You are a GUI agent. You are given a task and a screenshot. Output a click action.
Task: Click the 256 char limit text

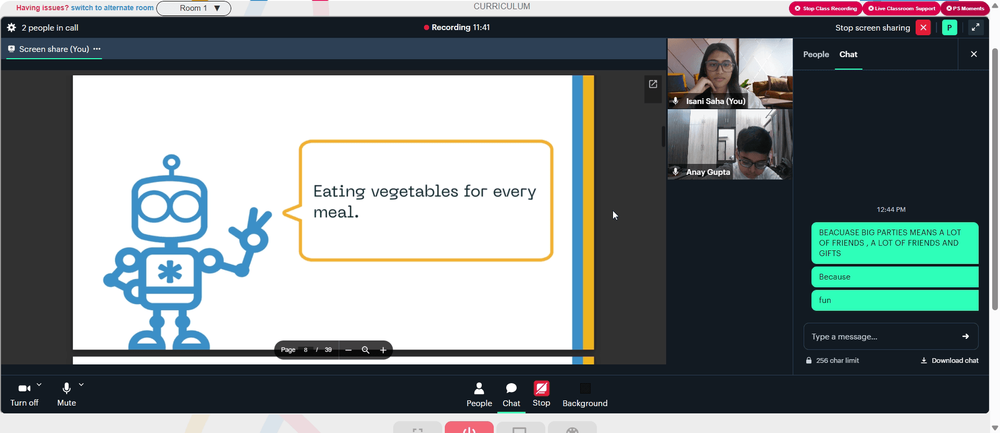837,360
